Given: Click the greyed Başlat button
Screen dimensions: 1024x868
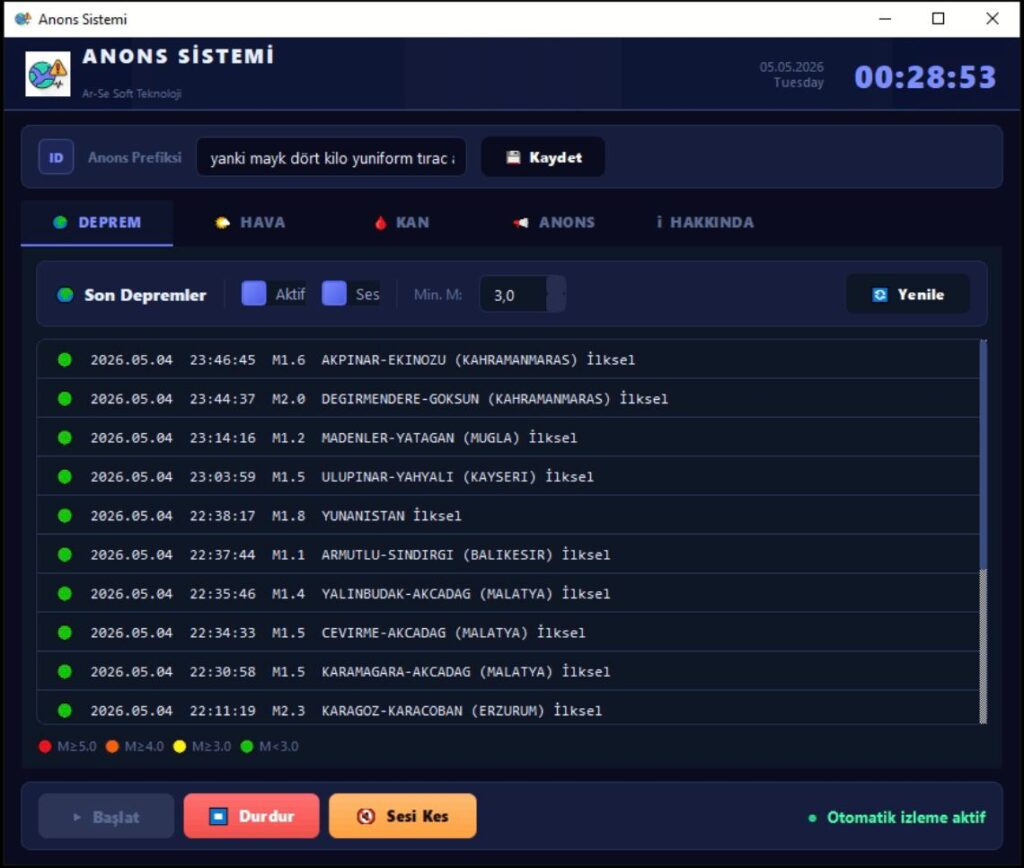Looking at the screenshot, I should [106, 817].
